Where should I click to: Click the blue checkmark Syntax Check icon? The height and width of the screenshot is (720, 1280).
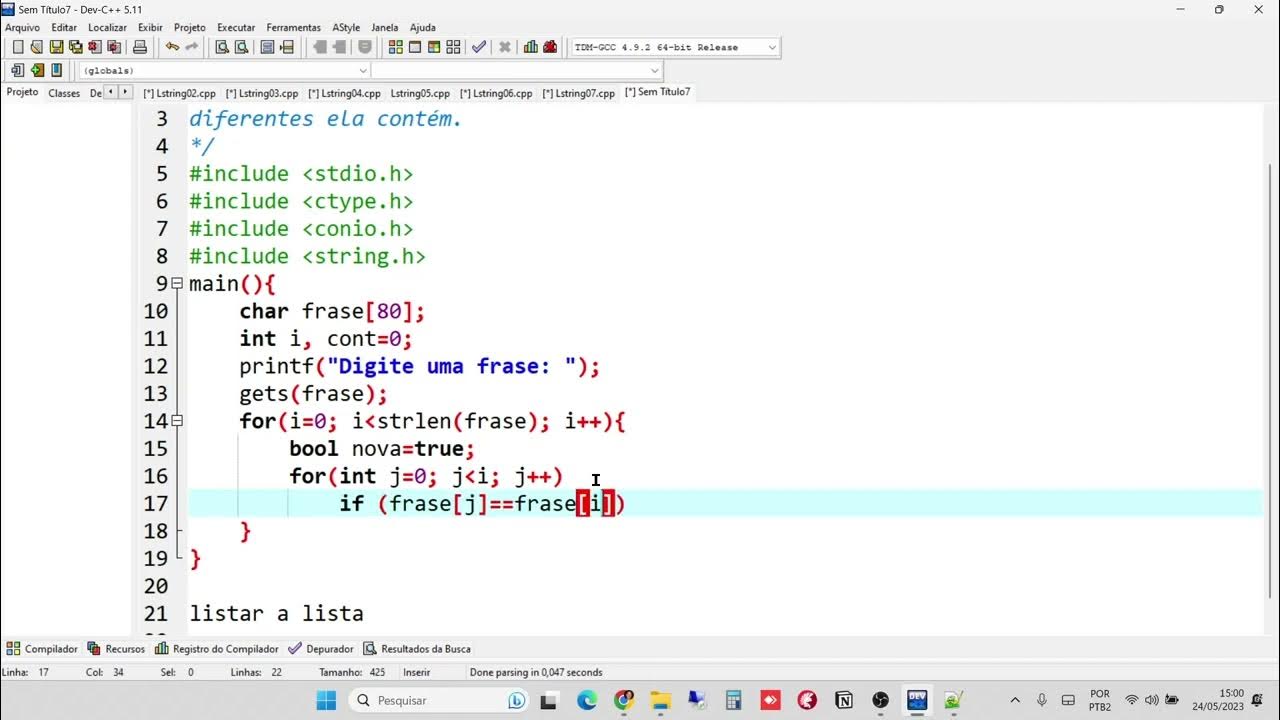click(x=479, y=47)
